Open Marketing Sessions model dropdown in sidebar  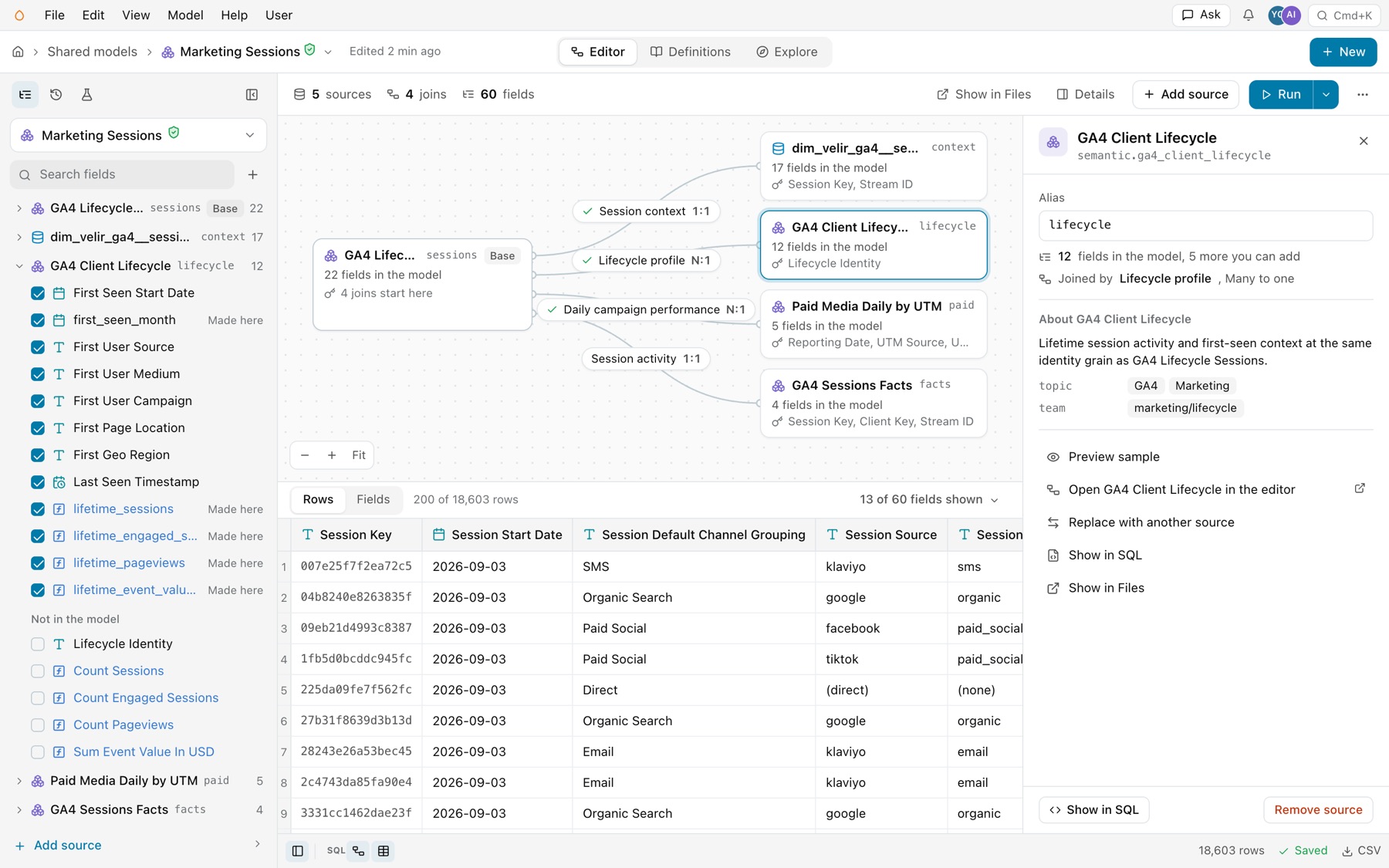point(138,135)
